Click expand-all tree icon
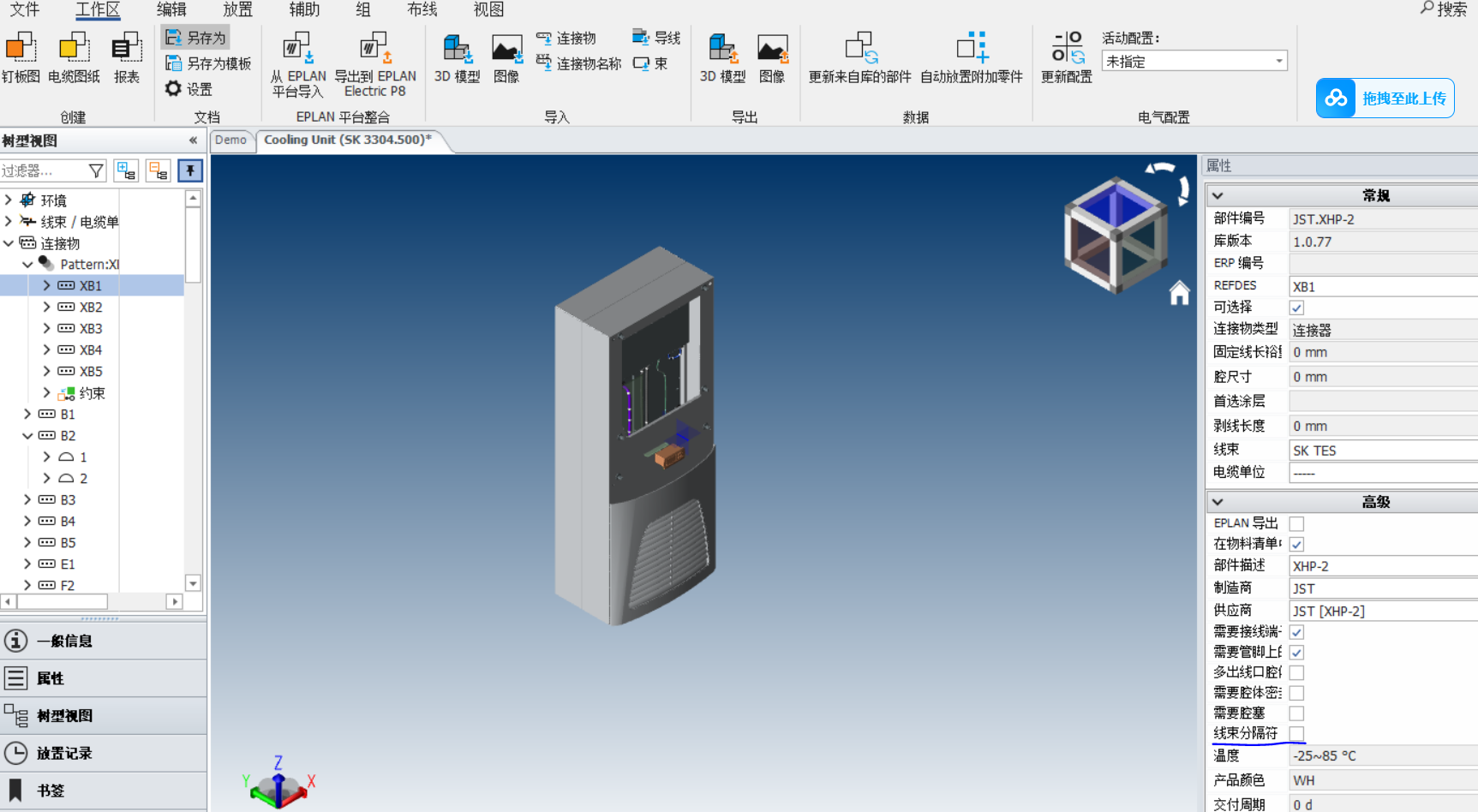Image resolution: width=1478 pixels, height=812 pixels. 127,171
